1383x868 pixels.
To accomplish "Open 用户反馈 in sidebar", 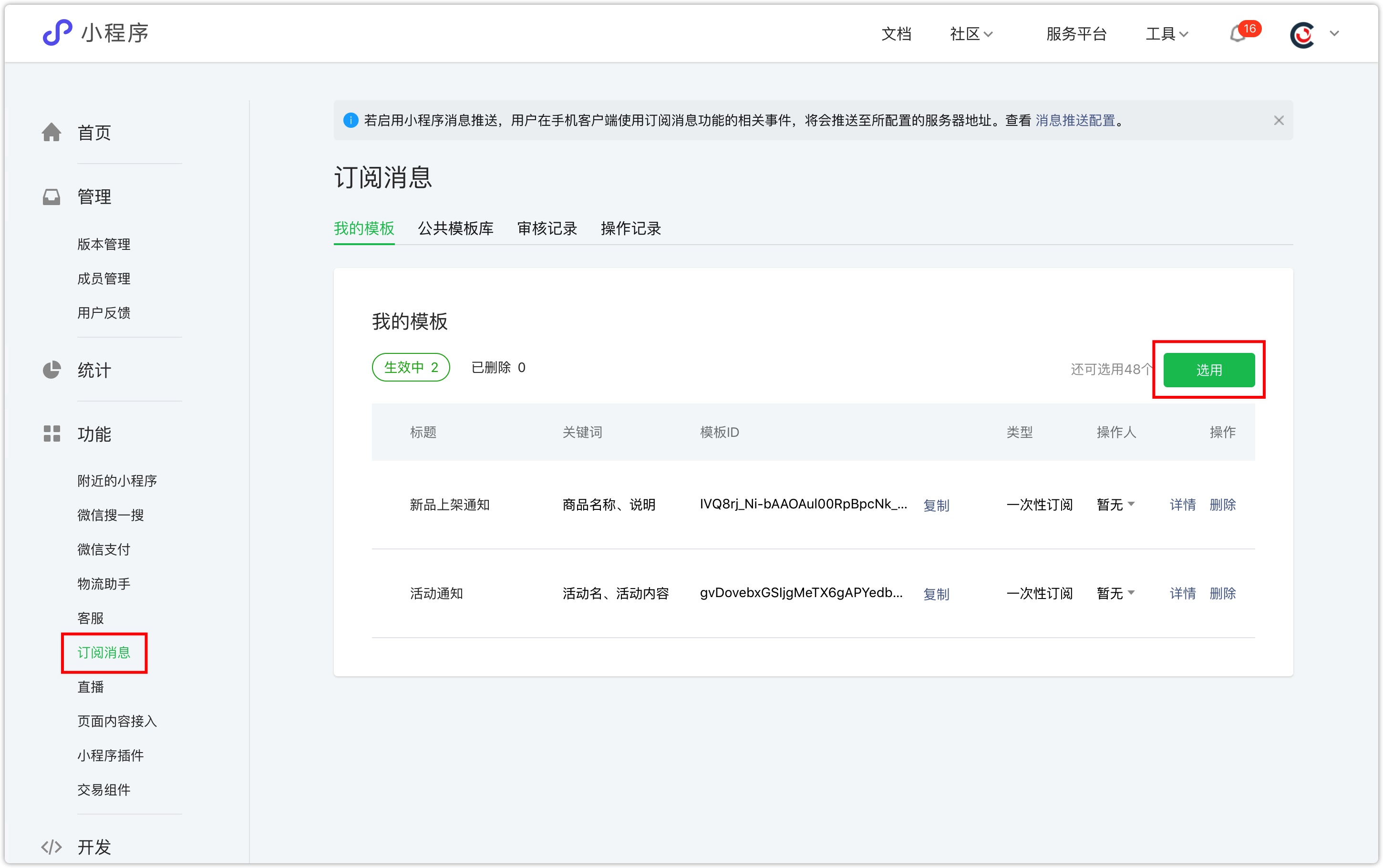I will click(x=104, y=313).
